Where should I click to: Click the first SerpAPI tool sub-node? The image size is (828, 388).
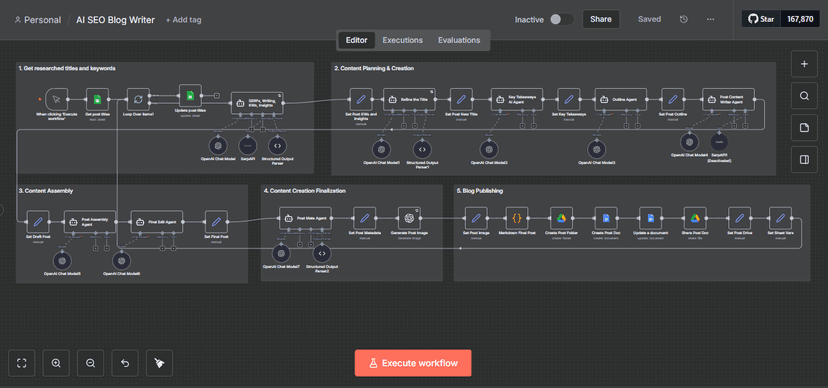[247, 145]
